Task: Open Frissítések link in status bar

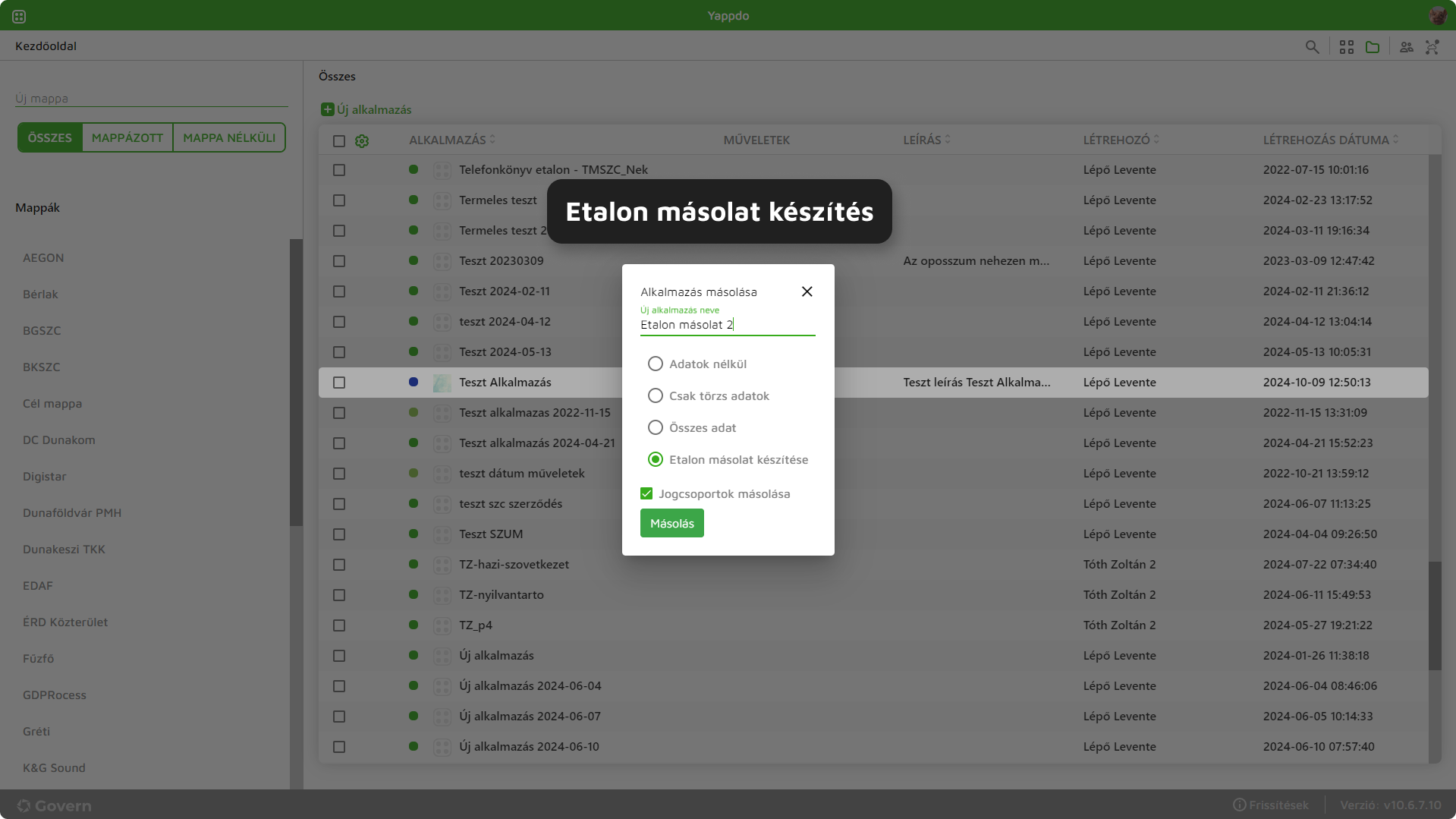Action: coord(1271,805)
